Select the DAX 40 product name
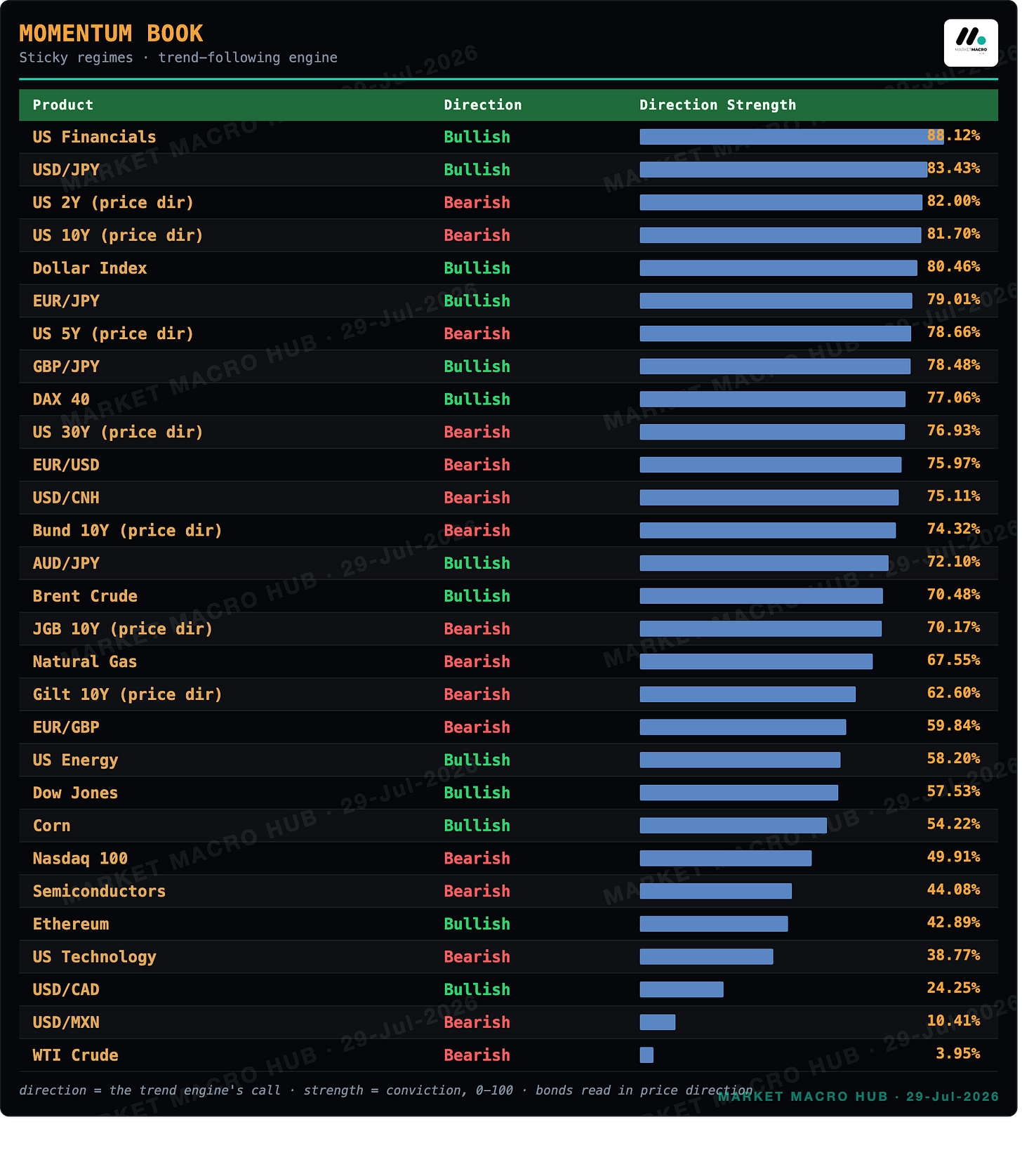Image resolution: width=1022 pixels, height=1176 pixels. tap(61, 399)
